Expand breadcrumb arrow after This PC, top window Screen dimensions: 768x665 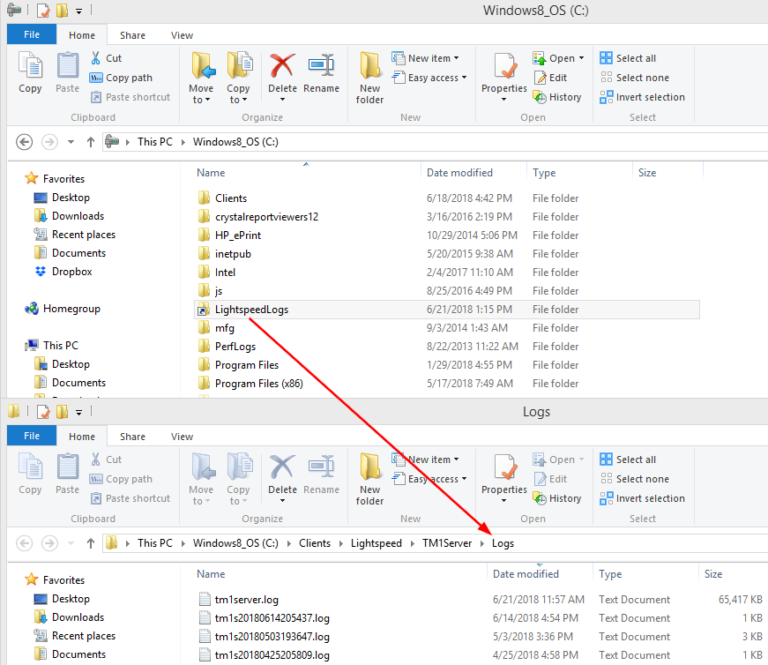(183, 142)
